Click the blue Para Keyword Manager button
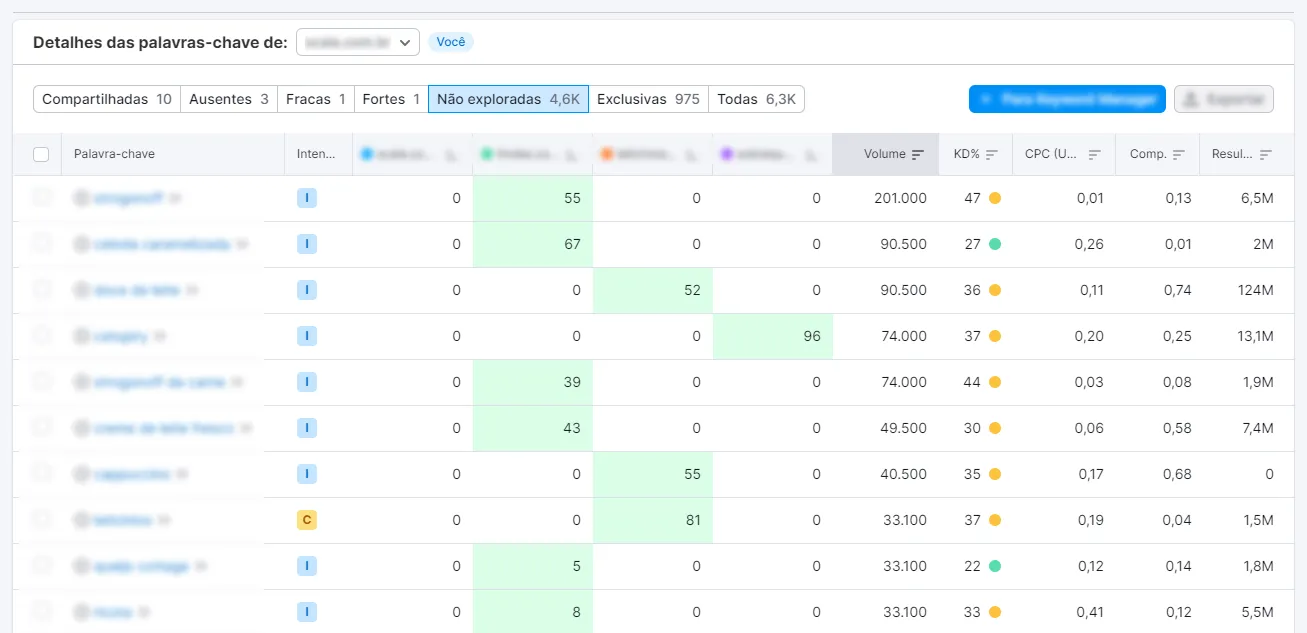1307x633 pixels. click(1067, 99)
